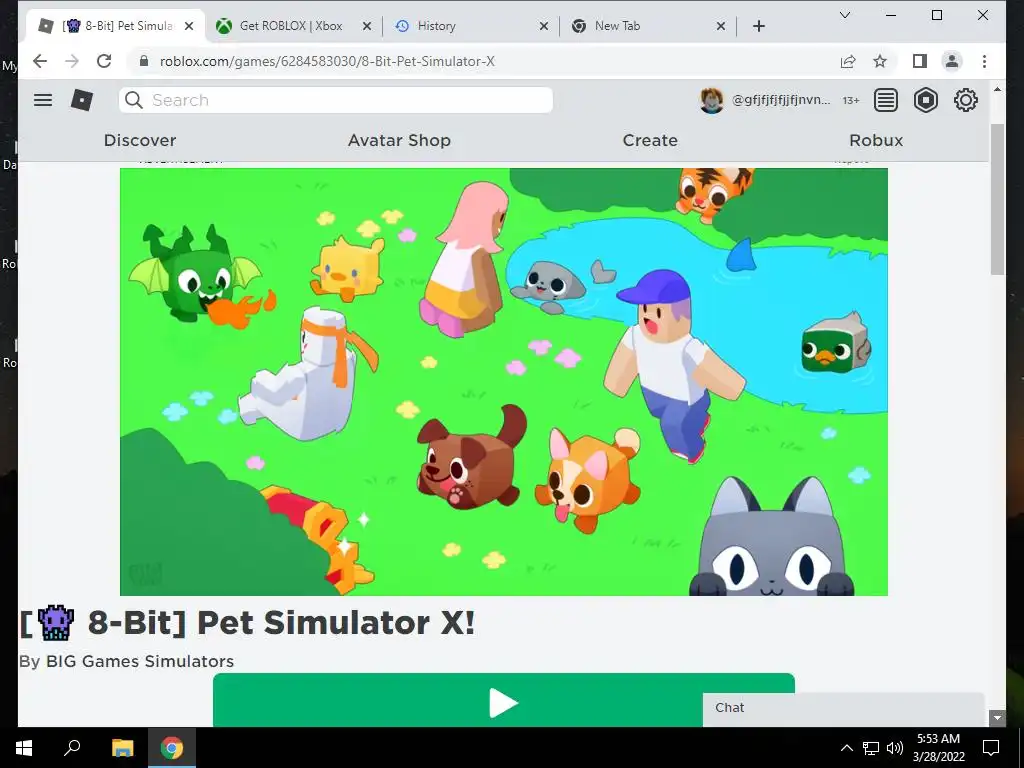Open the Roblox hamburger navigation menu

43,100
